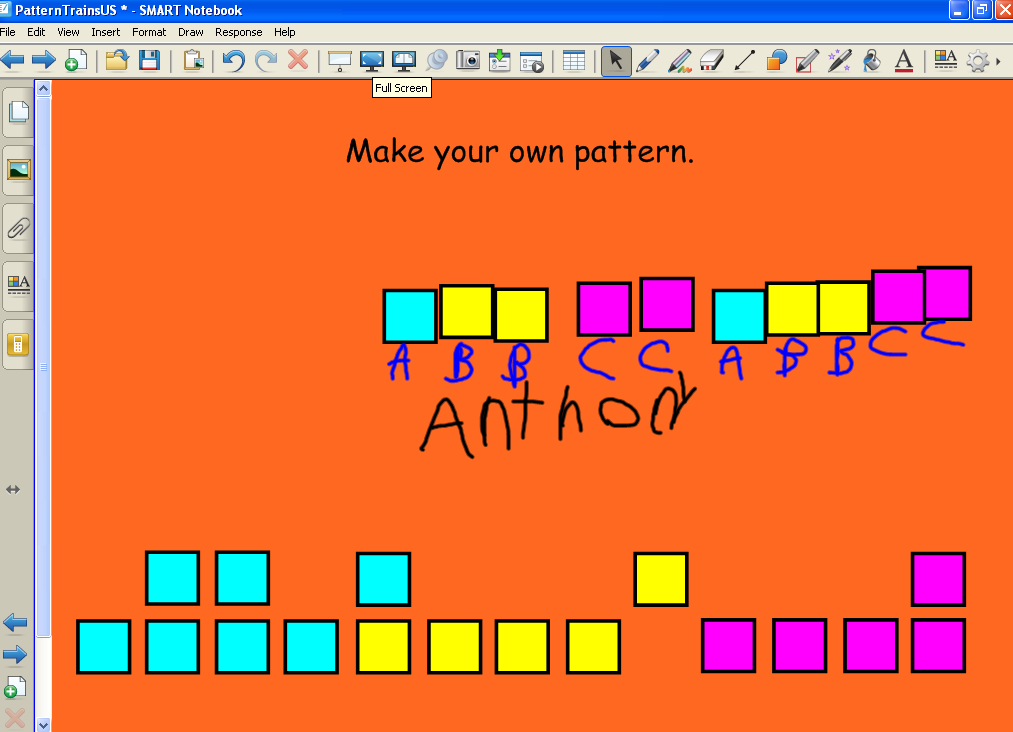The height and width of the screenshot is (732, 1013).
Task: Move sidebar to other side with double arrow
Action: pos(13,490)
